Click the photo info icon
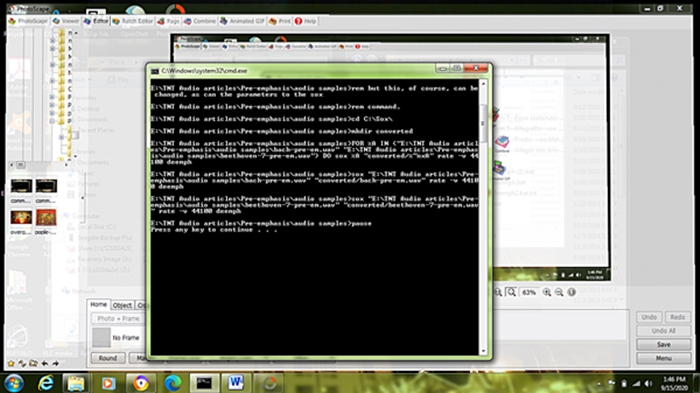 pos(571,292)
